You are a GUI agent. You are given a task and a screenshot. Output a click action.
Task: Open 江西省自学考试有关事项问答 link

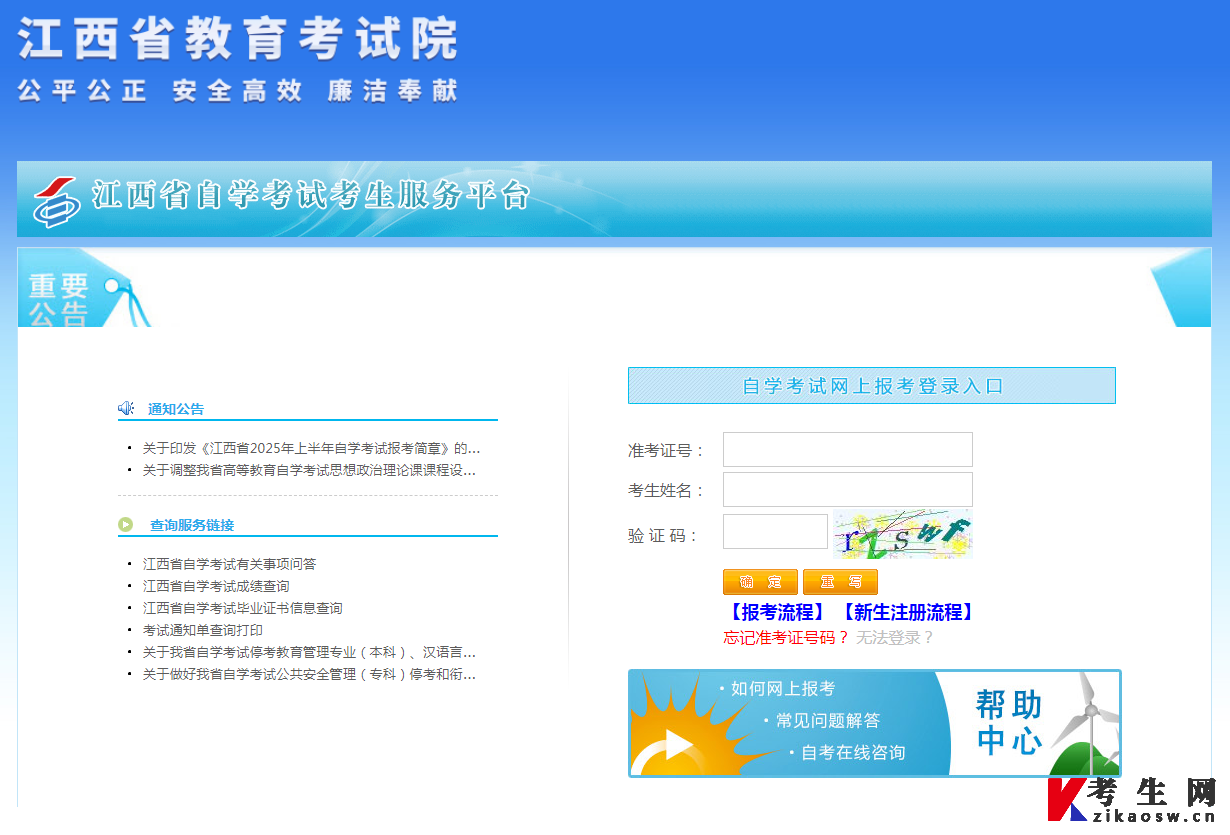tap(229, 564)
